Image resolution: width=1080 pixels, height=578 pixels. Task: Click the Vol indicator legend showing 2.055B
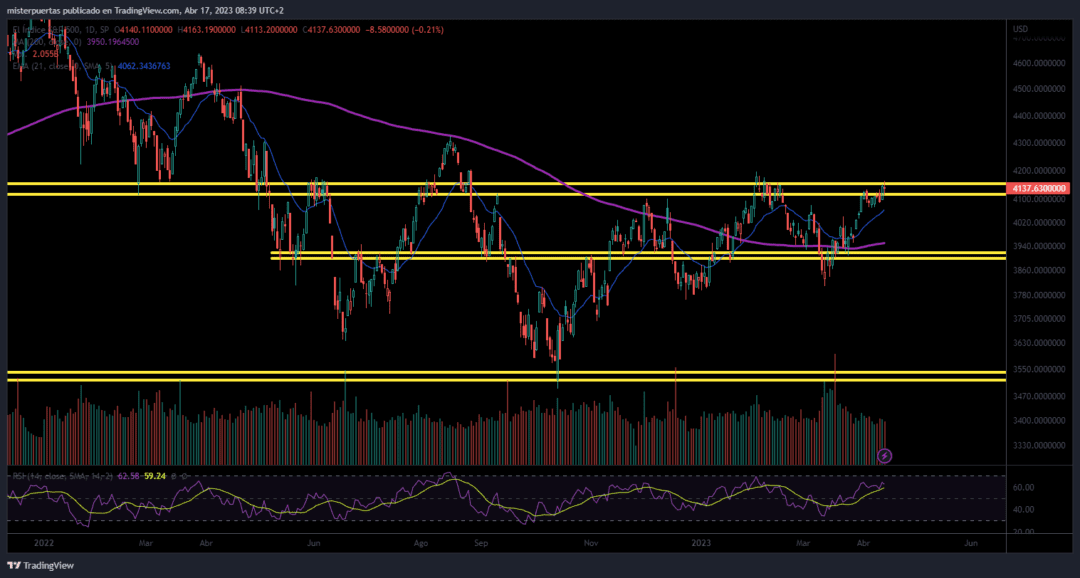[x=35, y=54]
